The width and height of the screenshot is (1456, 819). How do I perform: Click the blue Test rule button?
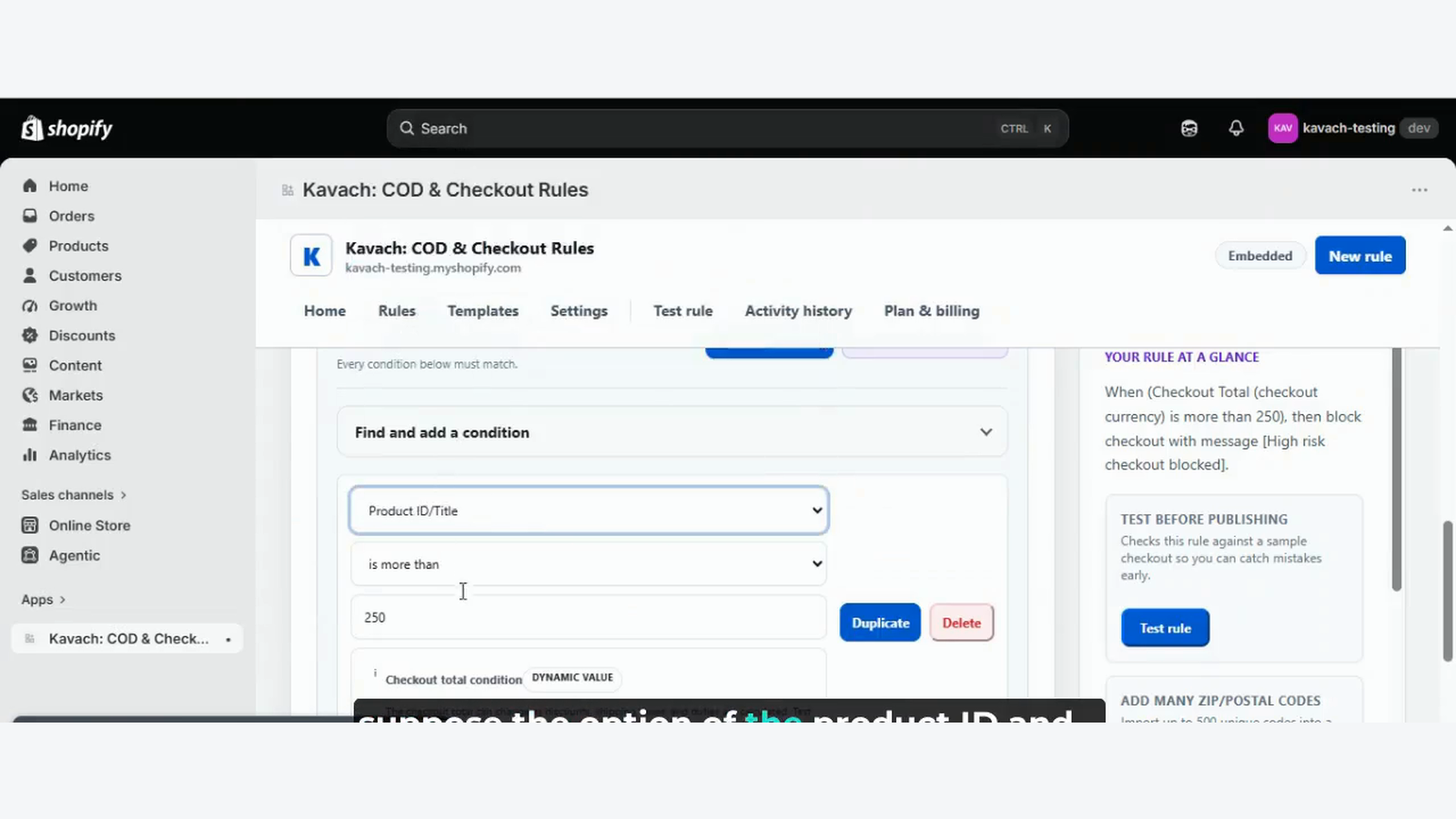pyautogui.click(x=1165, y=628)
